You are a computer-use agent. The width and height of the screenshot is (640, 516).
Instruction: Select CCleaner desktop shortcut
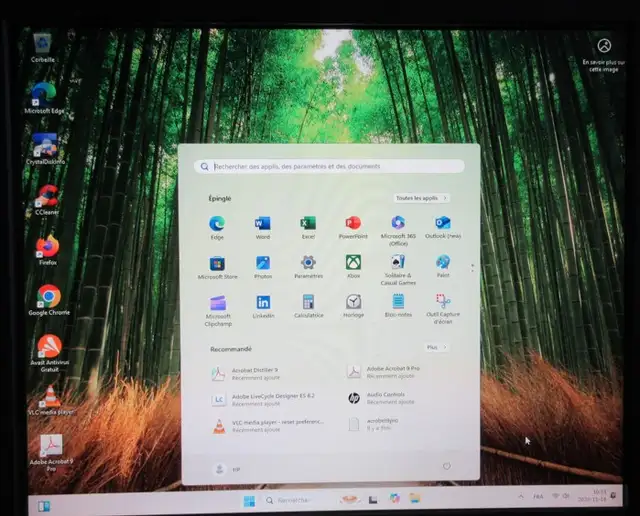[47, 200]
